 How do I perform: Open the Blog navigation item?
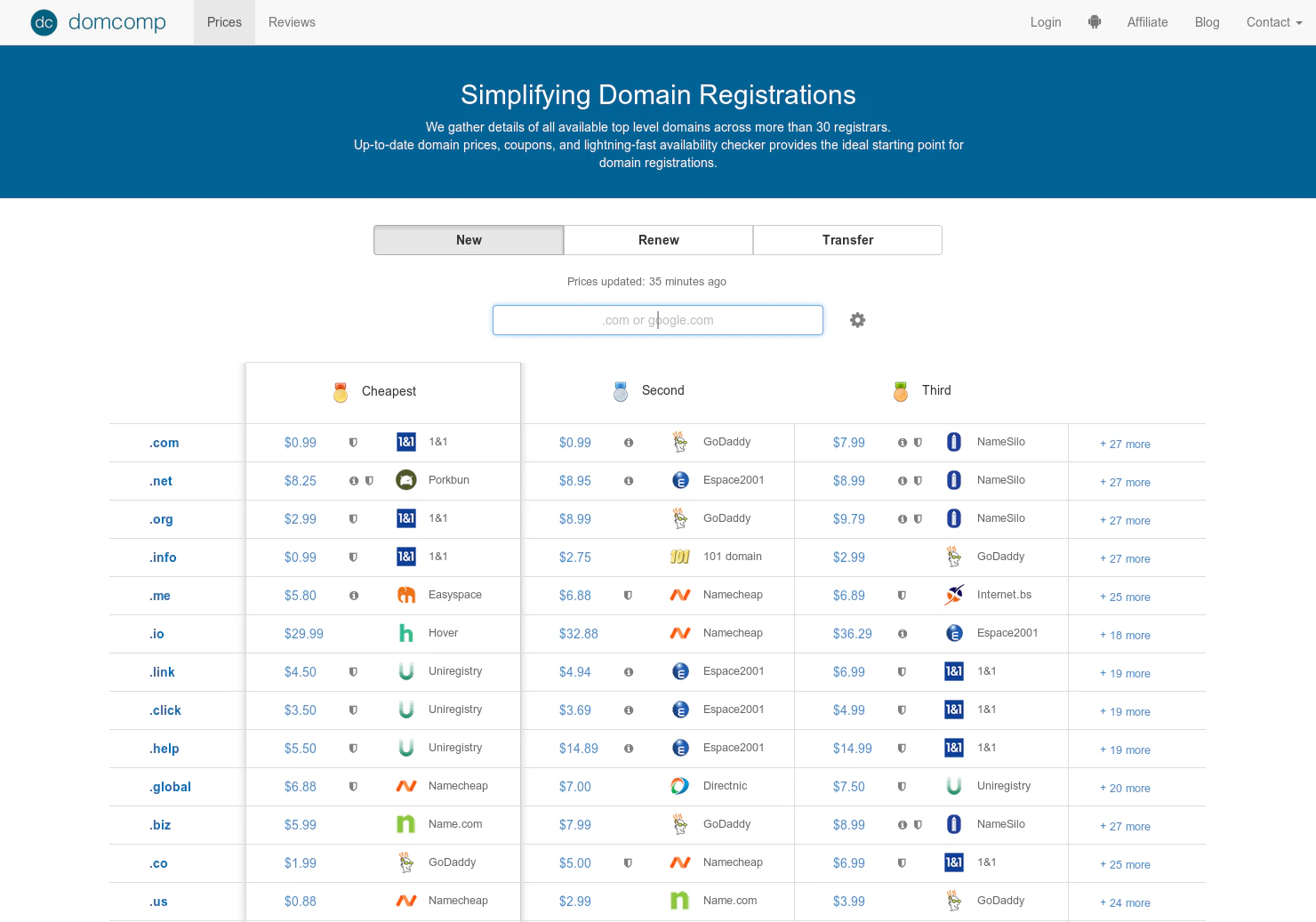tap(1207, 22)
